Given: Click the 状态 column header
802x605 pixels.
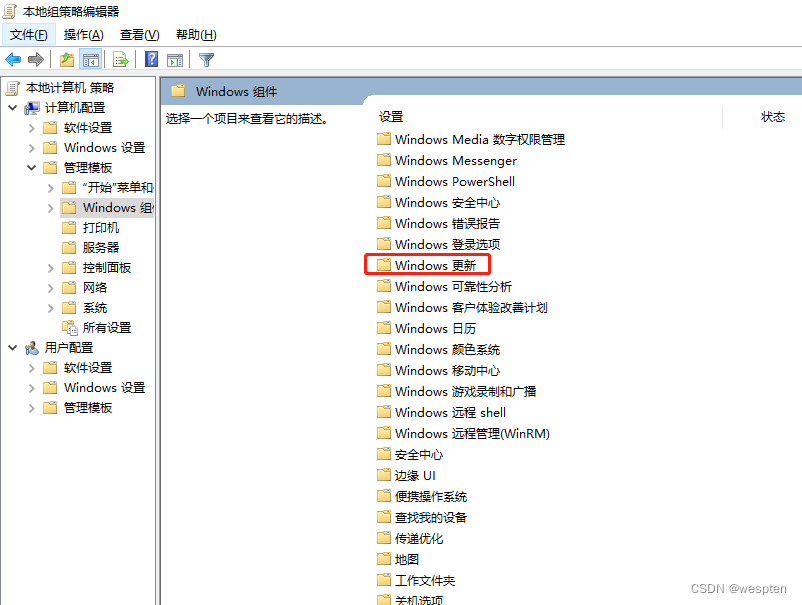Looking at the screenshot, I should [x=772, y=117].
